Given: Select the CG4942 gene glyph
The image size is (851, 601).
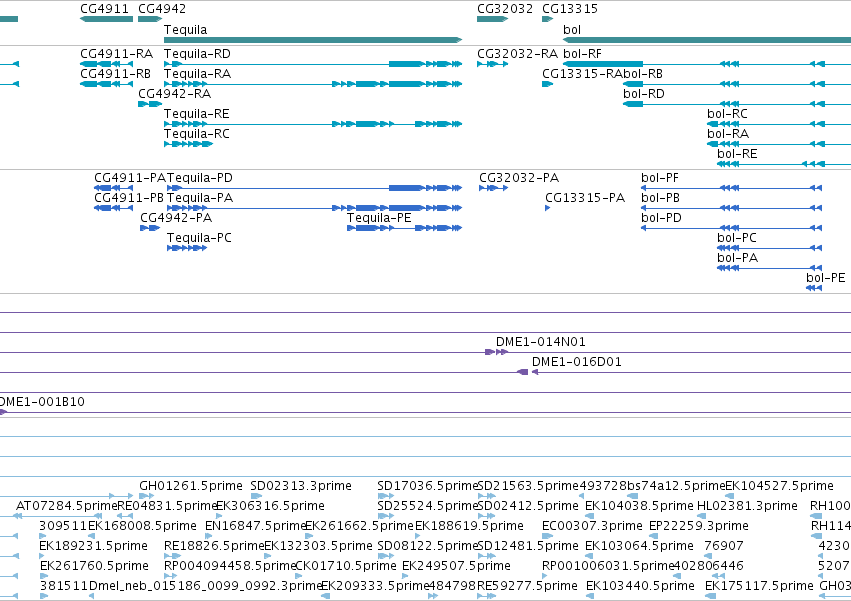Looking at the screenshot, I should (150, 19).
